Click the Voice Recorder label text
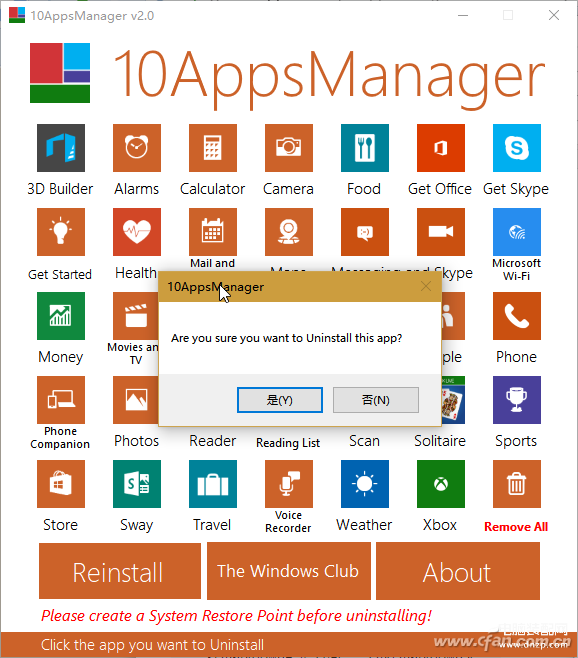 click(x=288, y=521)
